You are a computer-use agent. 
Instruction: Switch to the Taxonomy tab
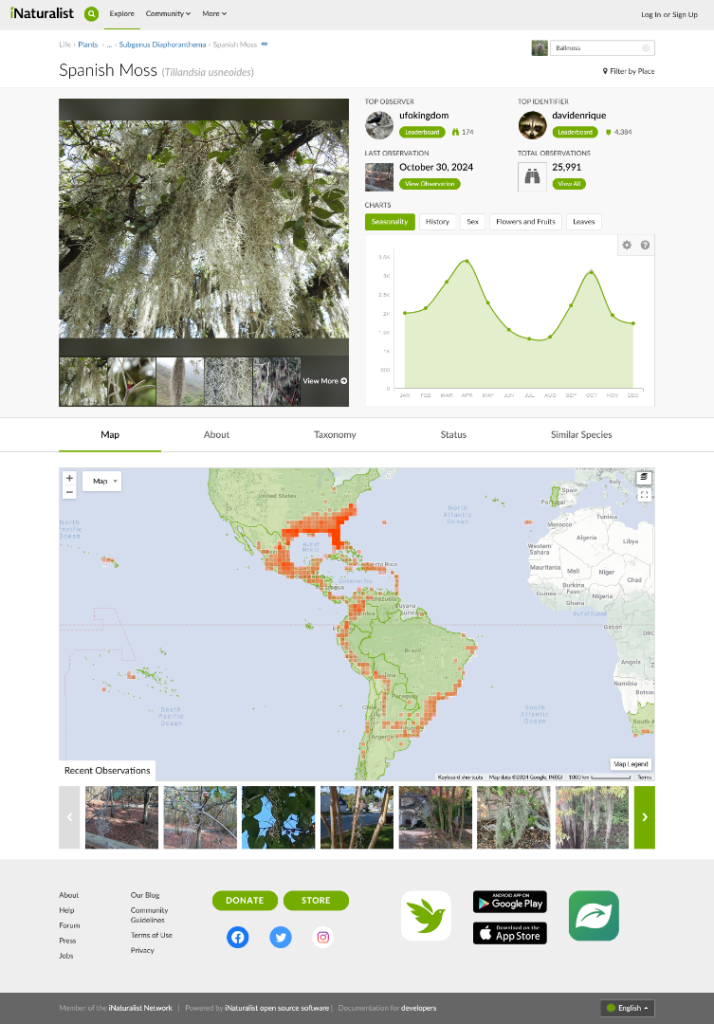pyautogui.click(x=334, y=434)
